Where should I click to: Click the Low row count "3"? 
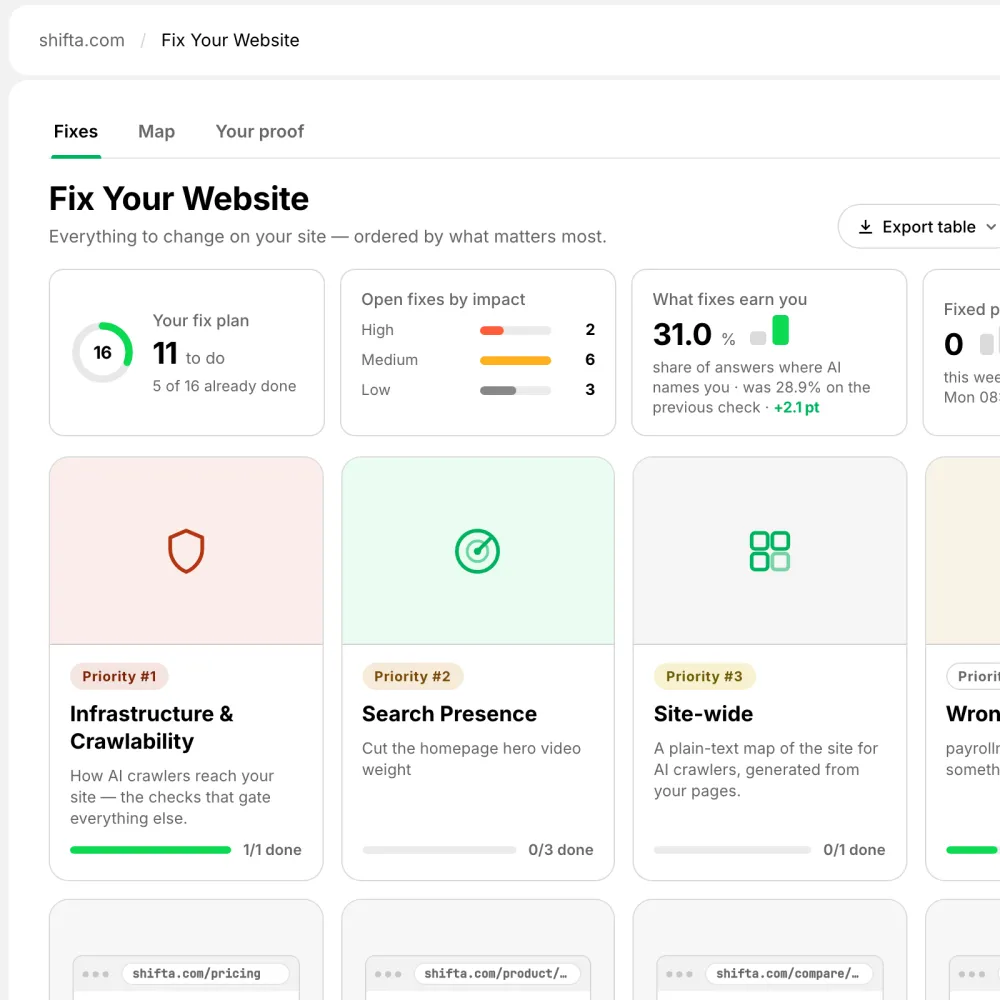(590, 390)
